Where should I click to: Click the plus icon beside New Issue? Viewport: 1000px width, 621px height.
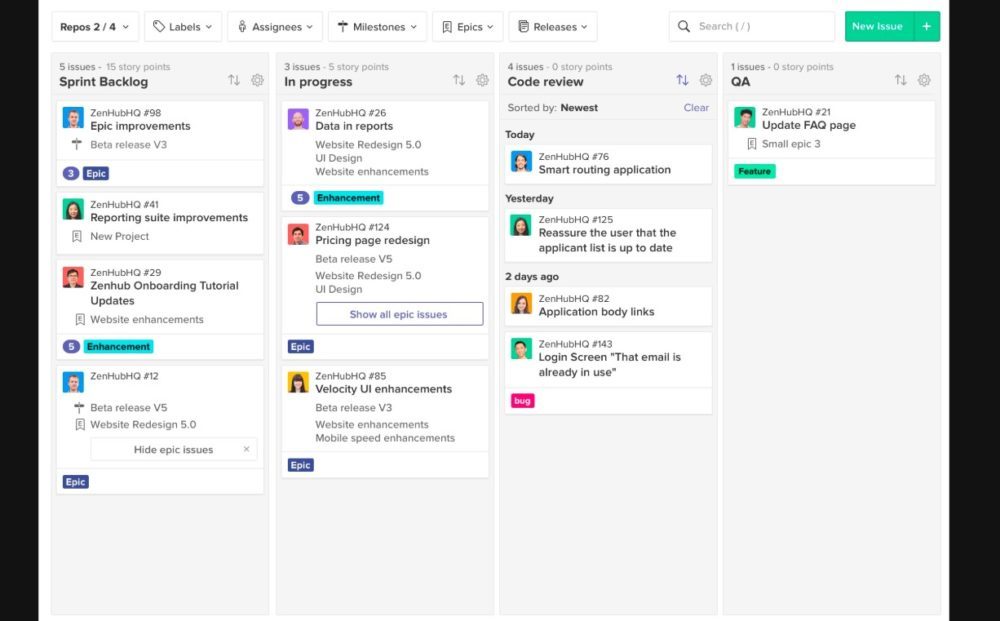(x=927, y=27)
